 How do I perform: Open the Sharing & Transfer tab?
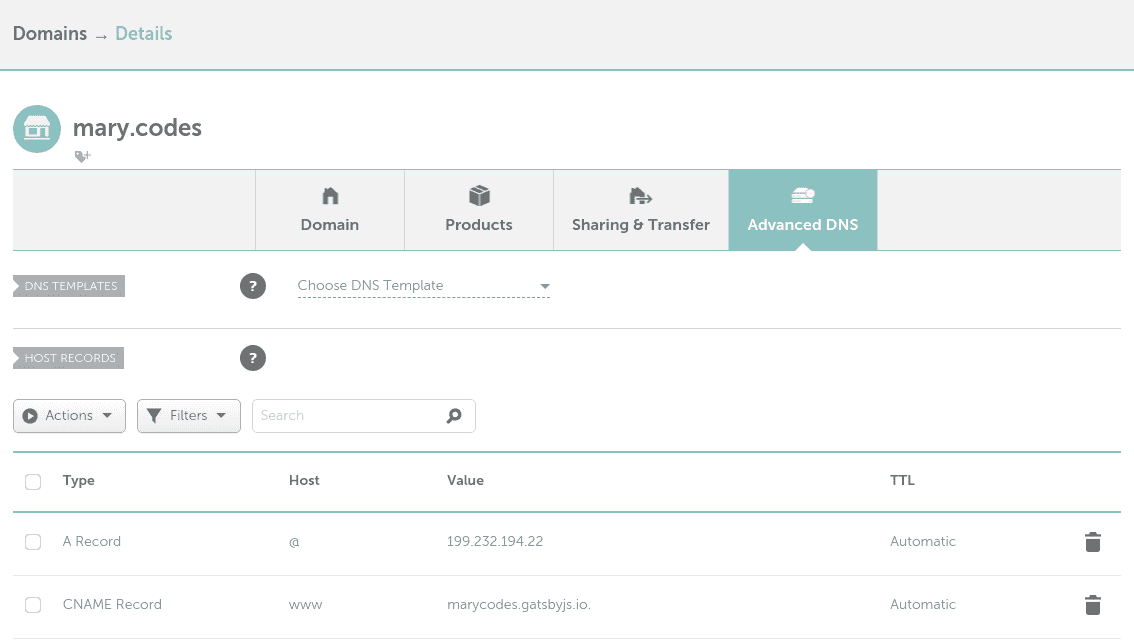641,210
